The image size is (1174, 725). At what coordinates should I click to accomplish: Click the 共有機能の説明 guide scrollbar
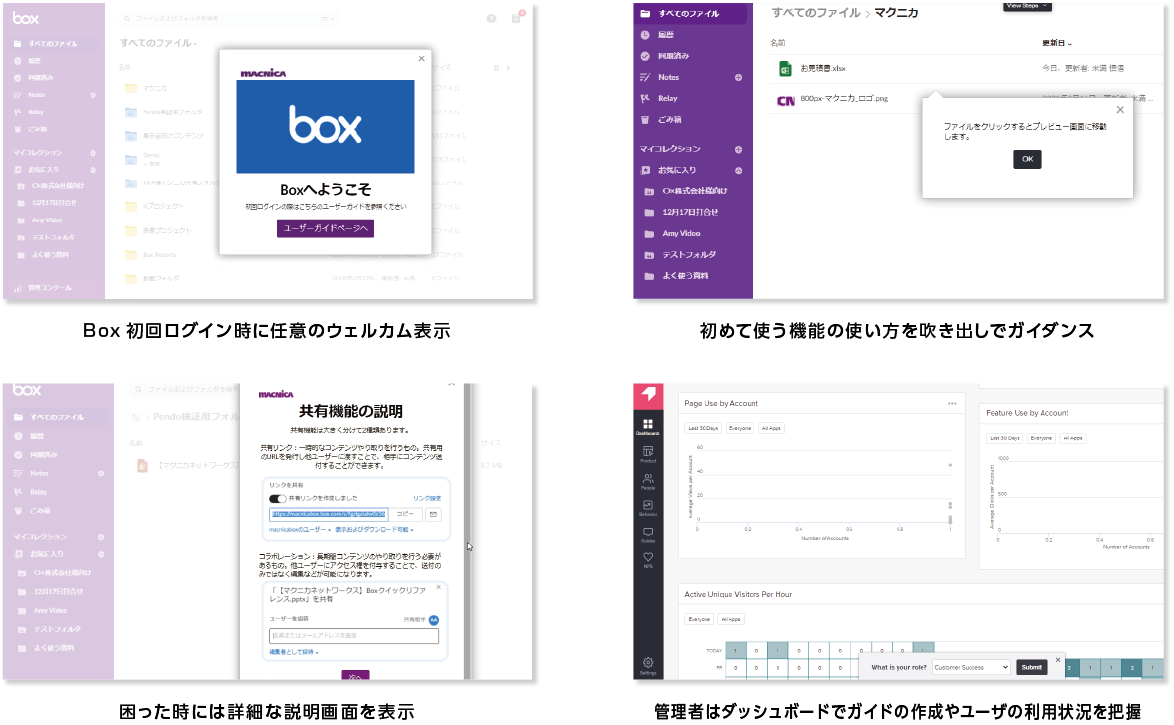tap(468, 531)
